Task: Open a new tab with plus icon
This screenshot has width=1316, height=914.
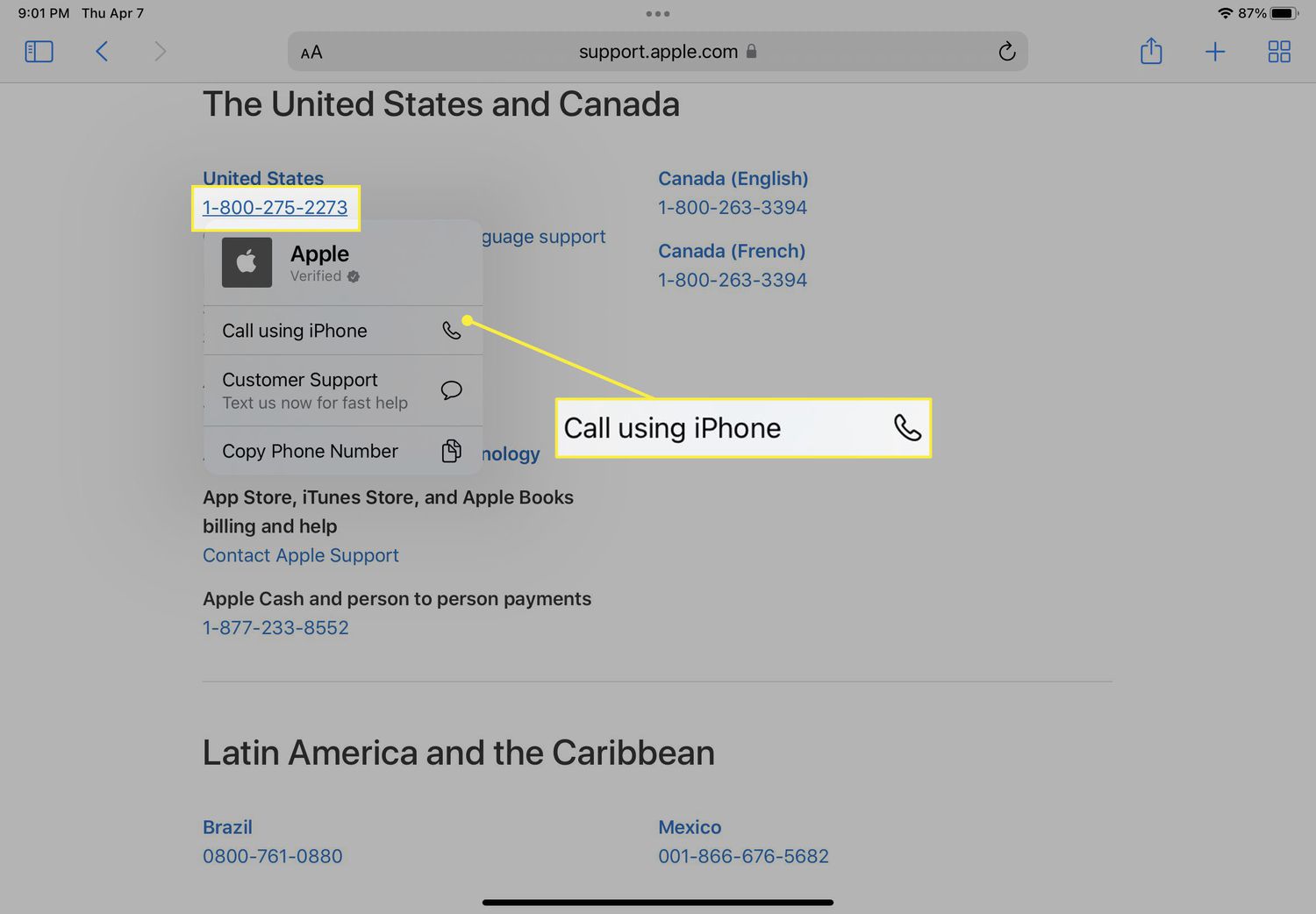Action: point(1214,52)
